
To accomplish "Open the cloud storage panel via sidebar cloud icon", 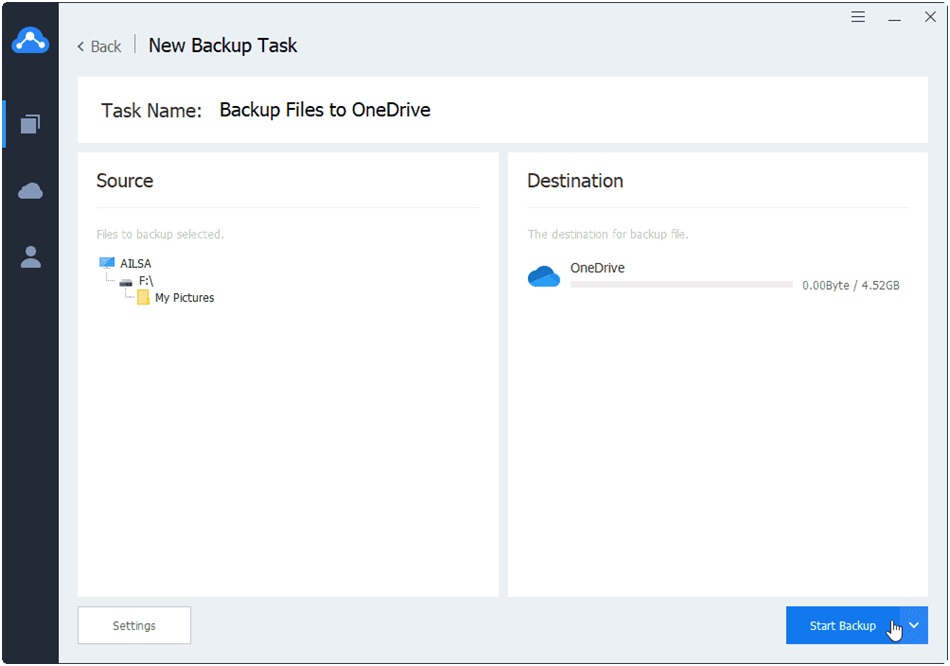I will pos(30,190).
